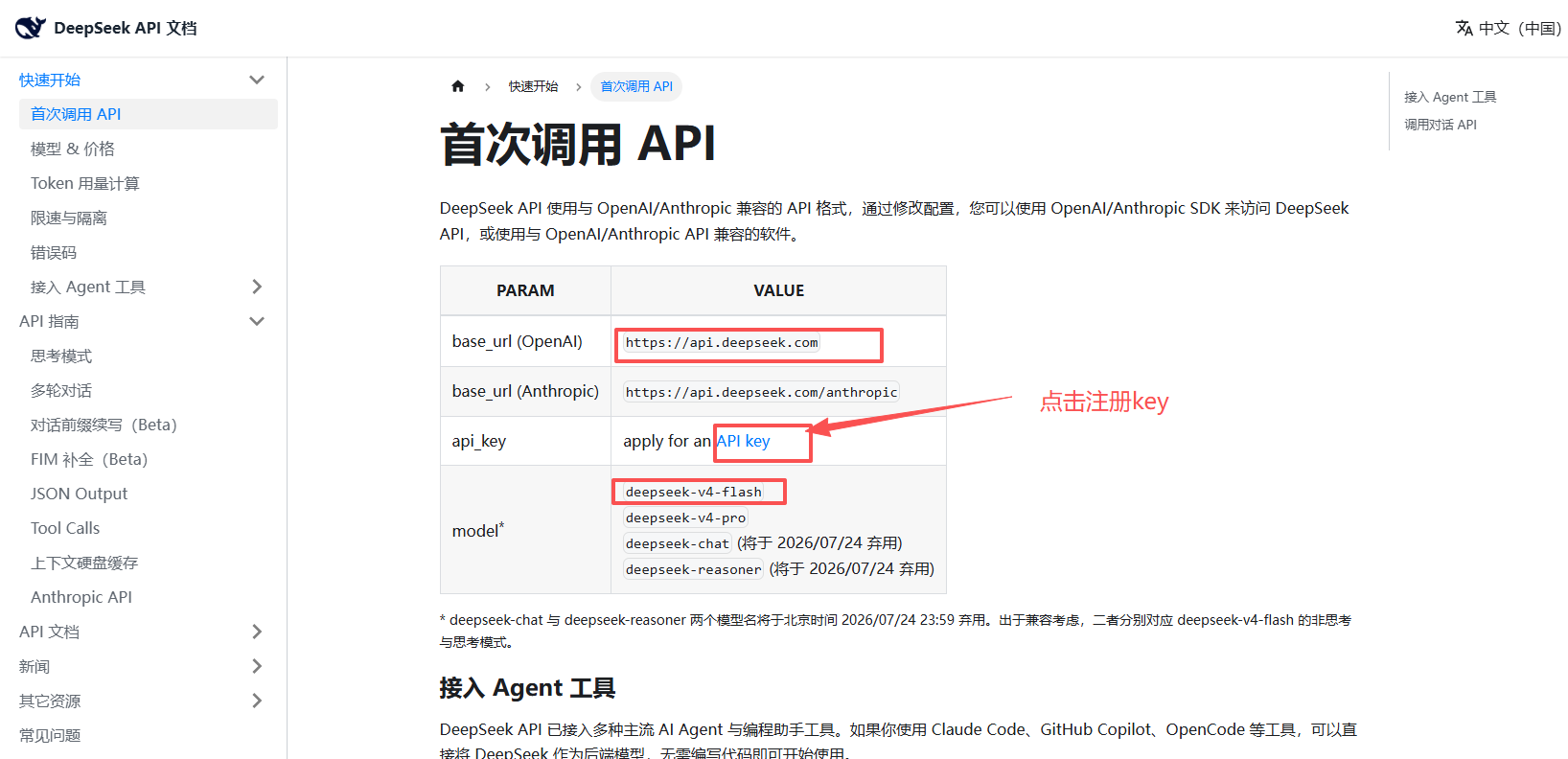Click the deepseek-reasoner model name
Image resolution: width=1568 pixels, height=759 pixels.
click(694, 569)
